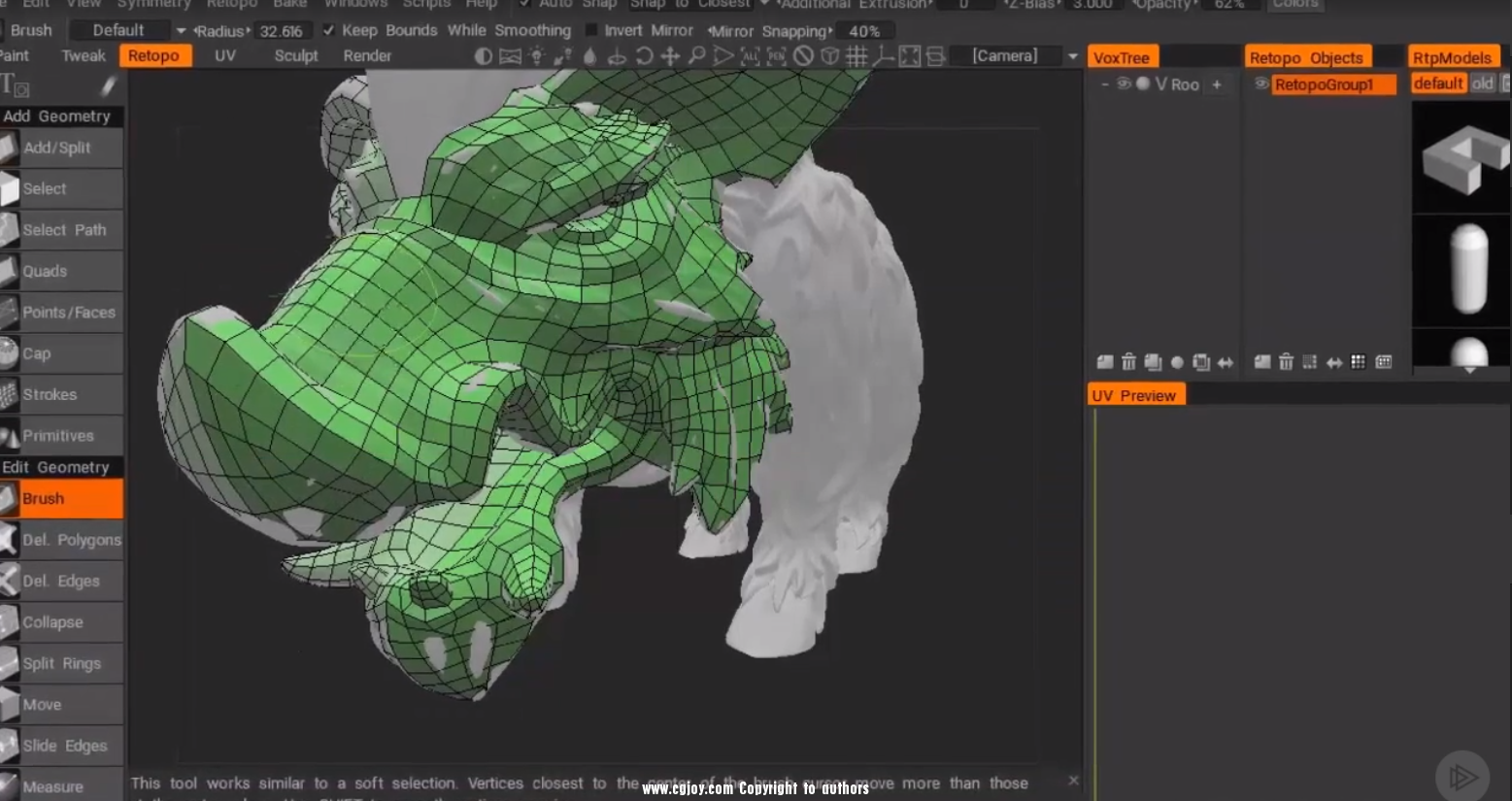Click the grid display icon in view toolbar
The width and height of the screenshot is (1512, 801).
(x=856, y=56)
